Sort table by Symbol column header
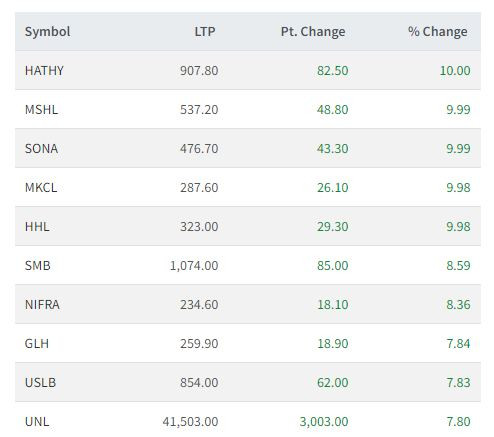Viewport: 494px width, 437px height. click(47, 32)
